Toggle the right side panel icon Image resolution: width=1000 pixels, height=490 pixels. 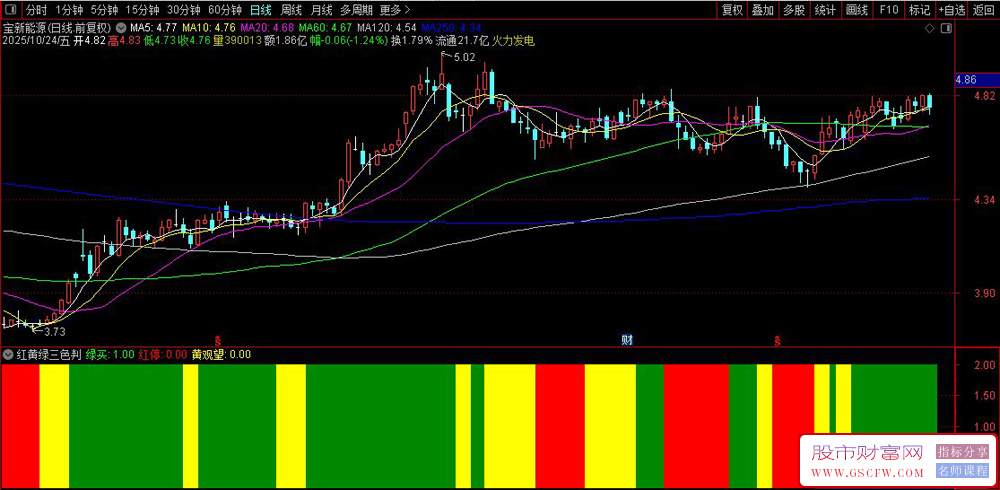tap(945, 28)
